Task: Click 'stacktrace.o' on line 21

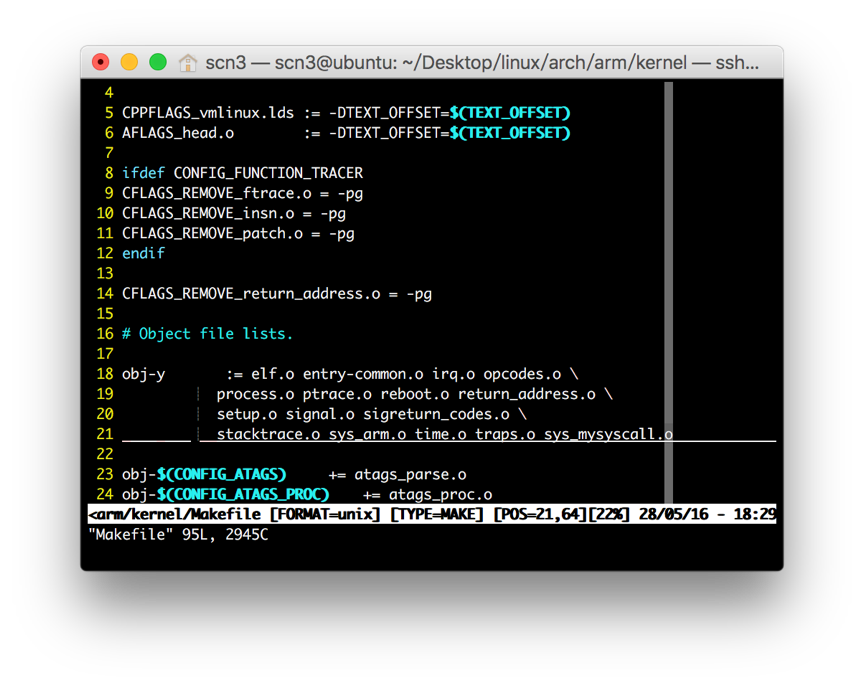Action: coord(268,434)
